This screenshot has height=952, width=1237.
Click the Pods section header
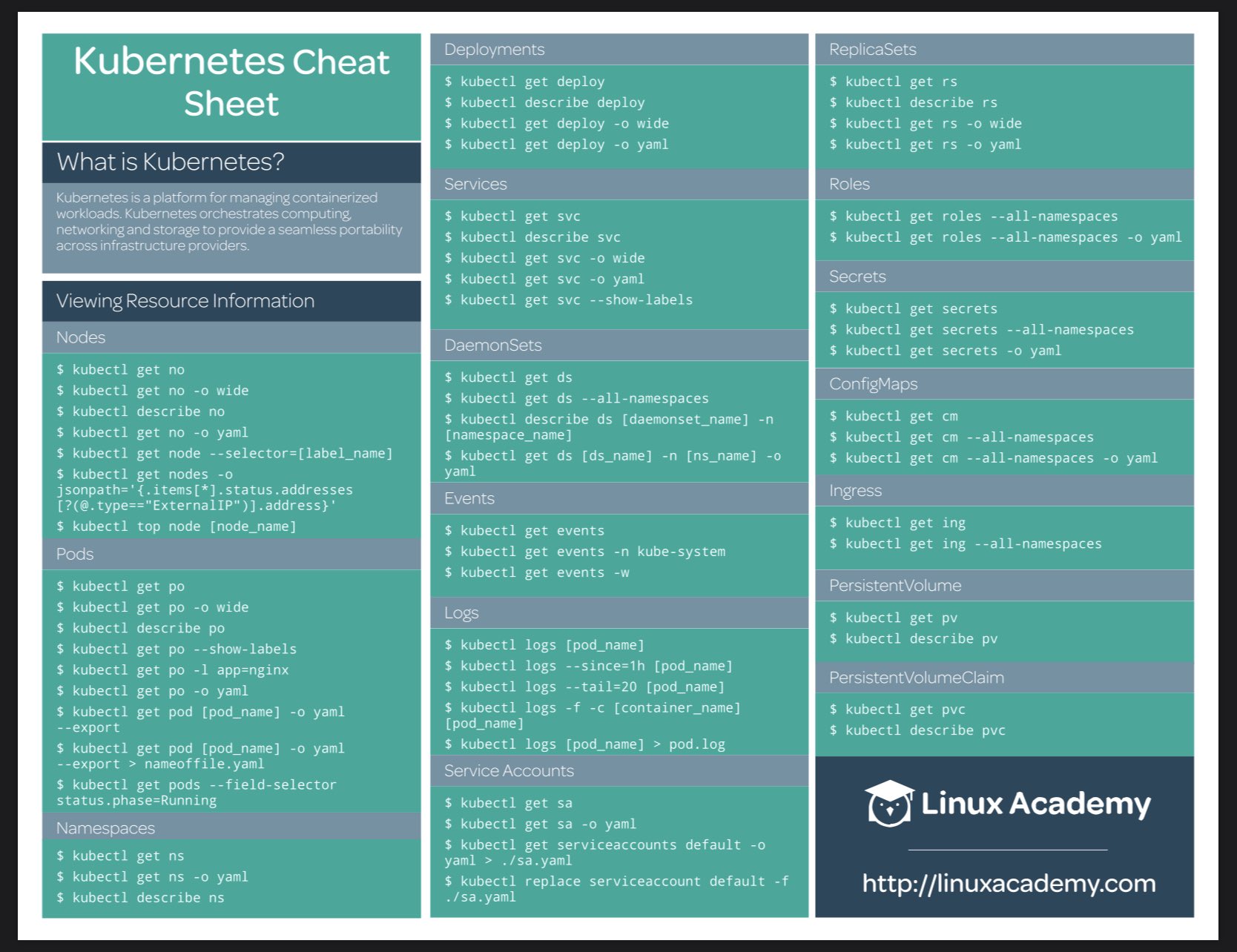(231, 554)
